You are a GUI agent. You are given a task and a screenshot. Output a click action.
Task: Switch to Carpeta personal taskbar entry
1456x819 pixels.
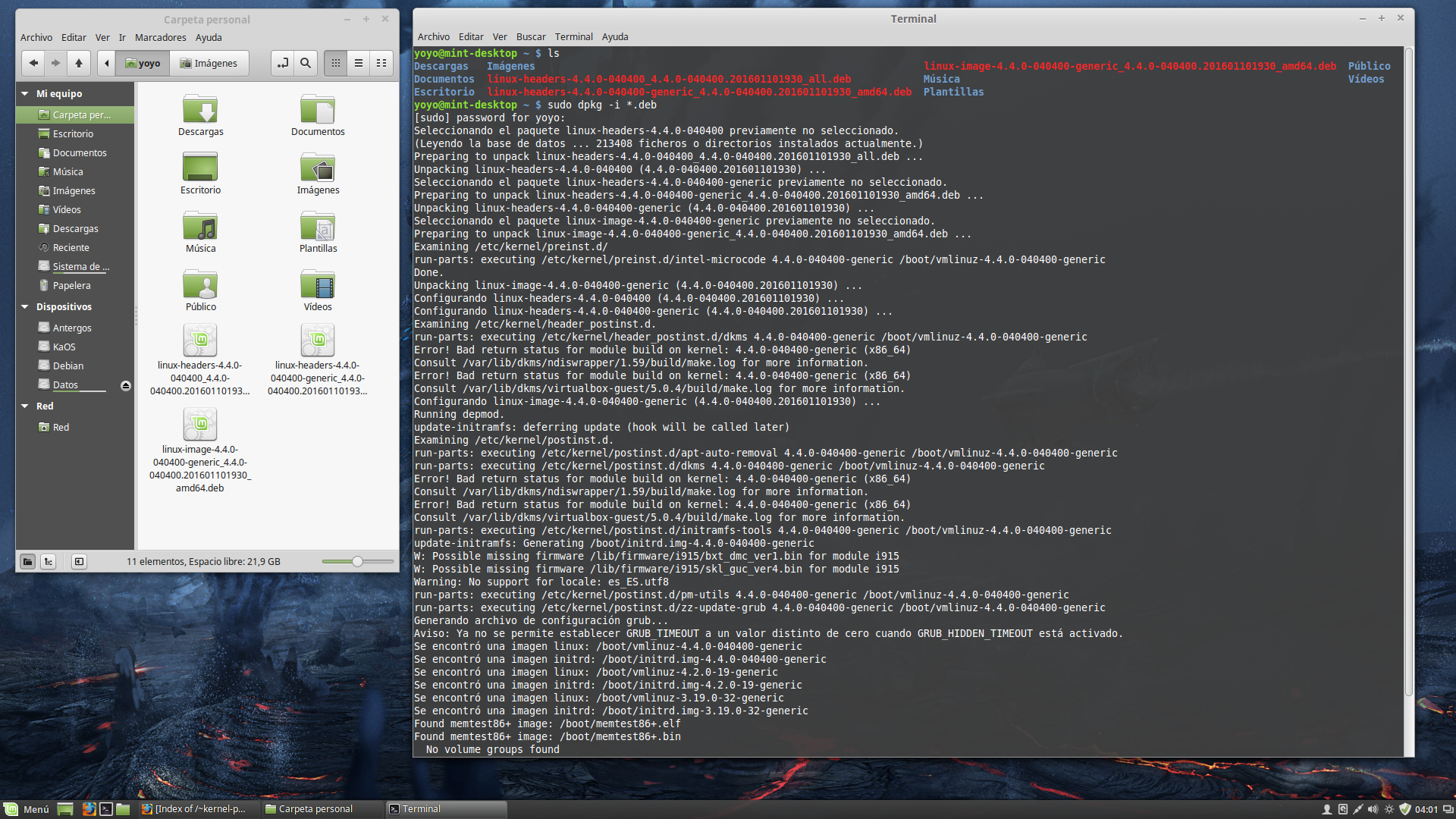point(322,809)
